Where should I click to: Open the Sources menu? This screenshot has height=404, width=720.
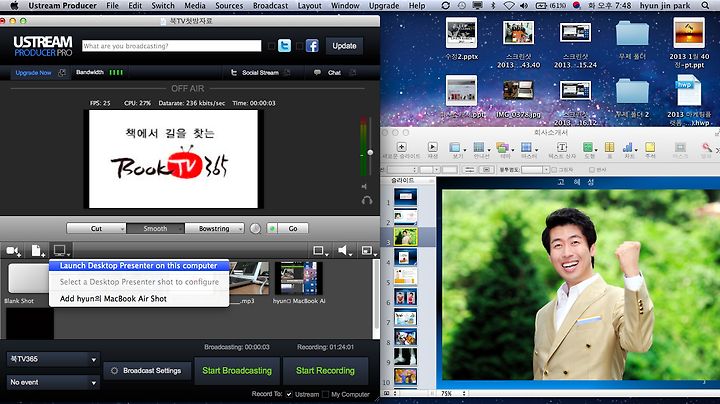(229, 6)
